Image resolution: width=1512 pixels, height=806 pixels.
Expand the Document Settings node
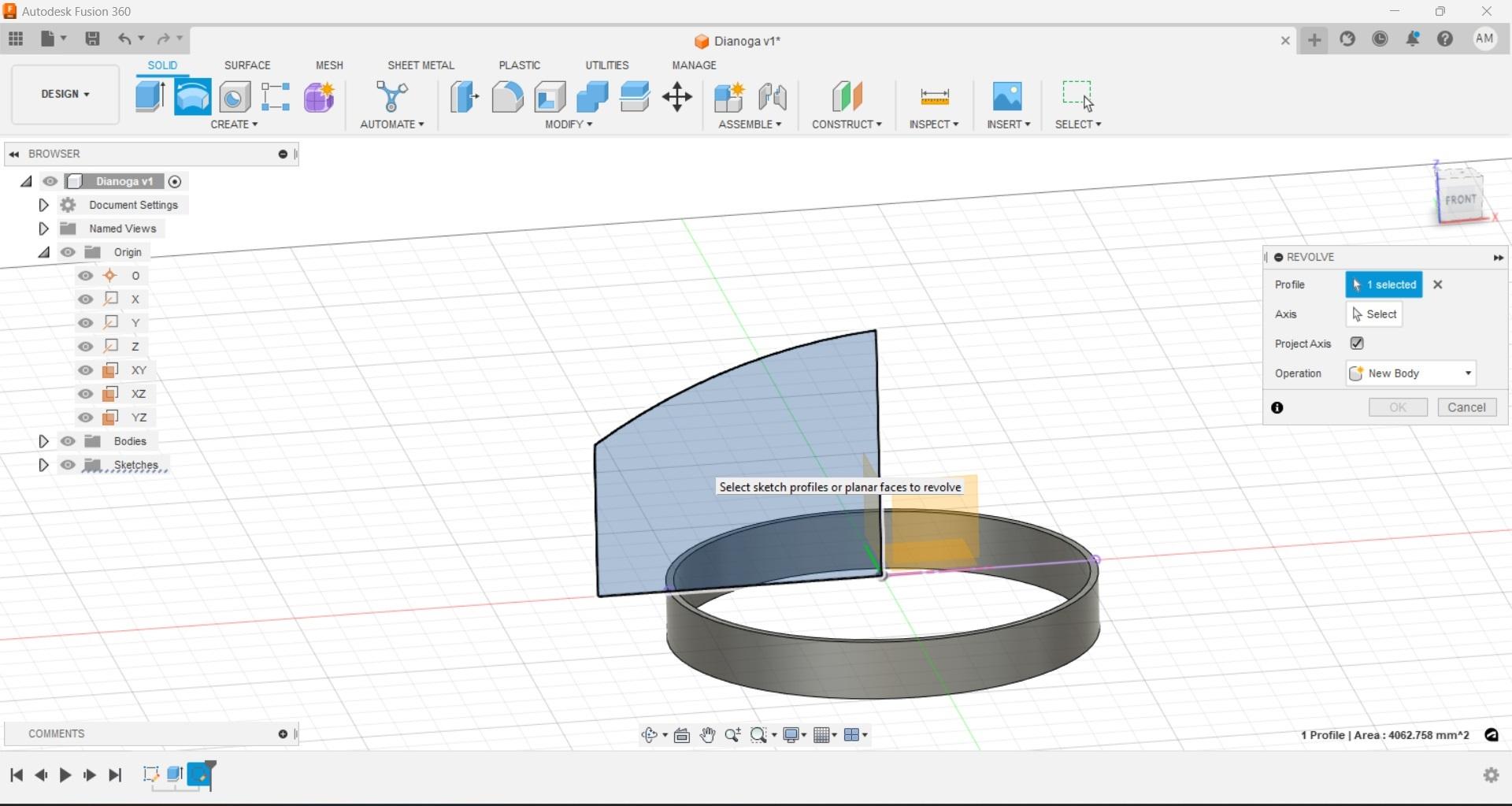tap(43, 205)
